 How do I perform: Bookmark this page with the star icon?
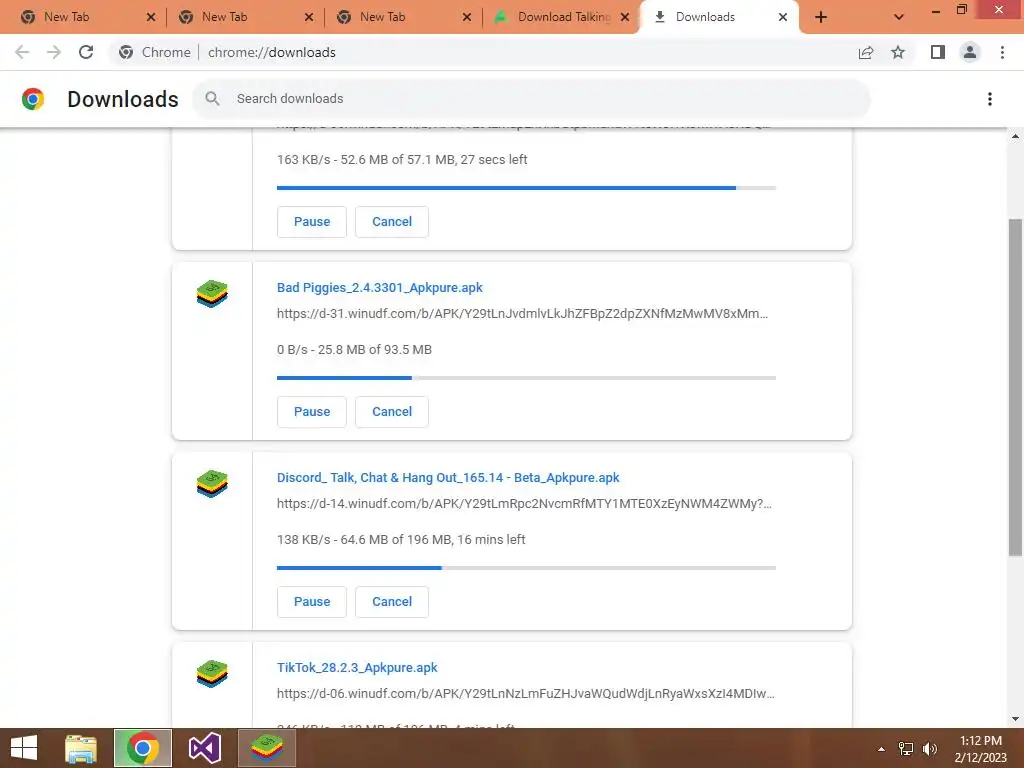pyautogui.click(x=898, y=52)
